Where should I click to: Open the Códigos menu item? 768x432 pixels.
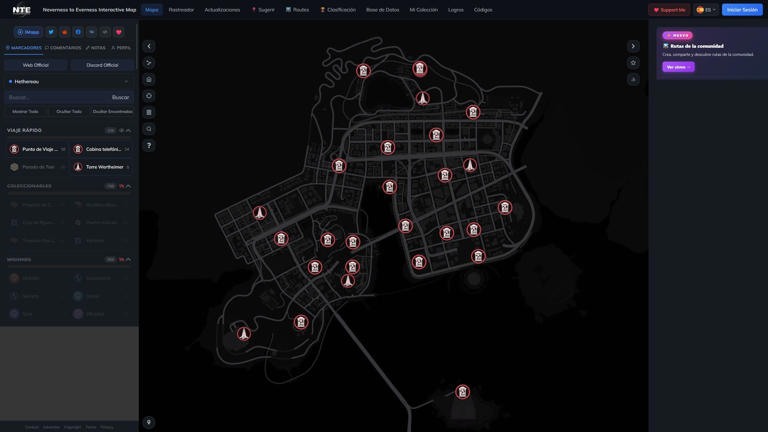(x=483, y=10)
